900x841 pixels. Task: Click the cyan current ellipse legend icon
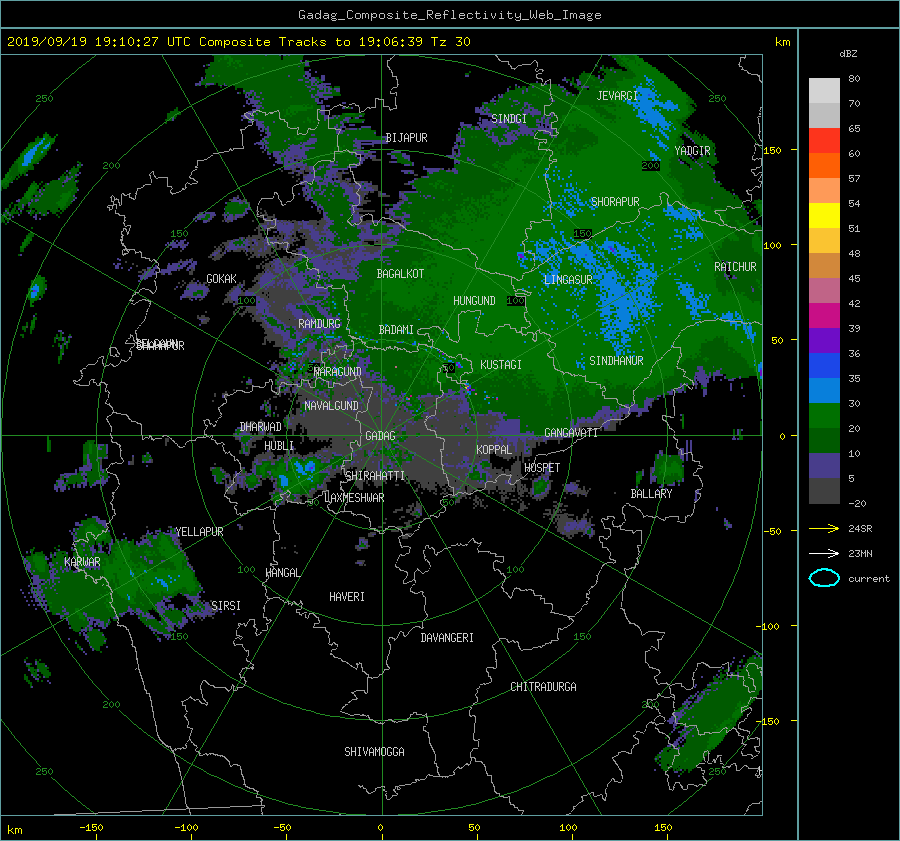pyautogui.click(x=824, y=578)
